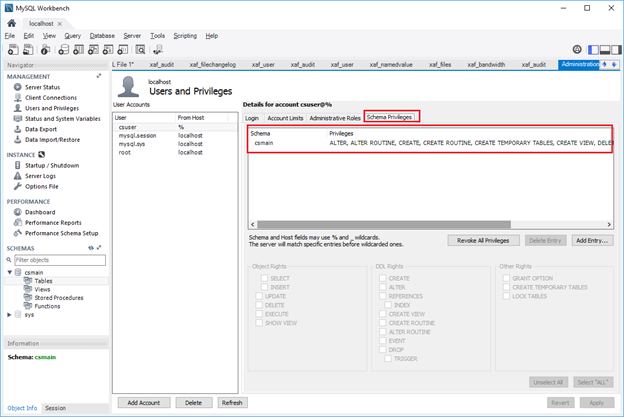
Task: Switch to the Account Limits tab
Action: [285, 118]
